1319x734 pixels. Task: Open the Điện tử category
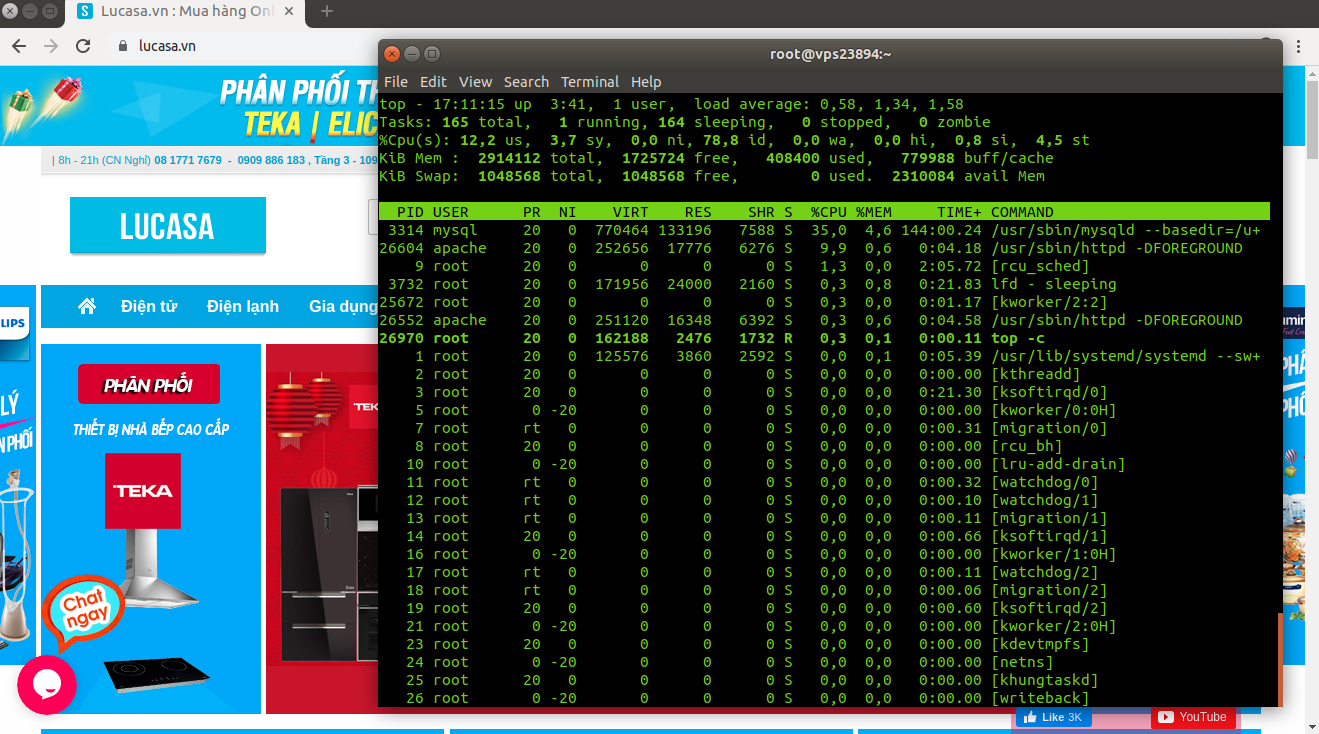150,306
